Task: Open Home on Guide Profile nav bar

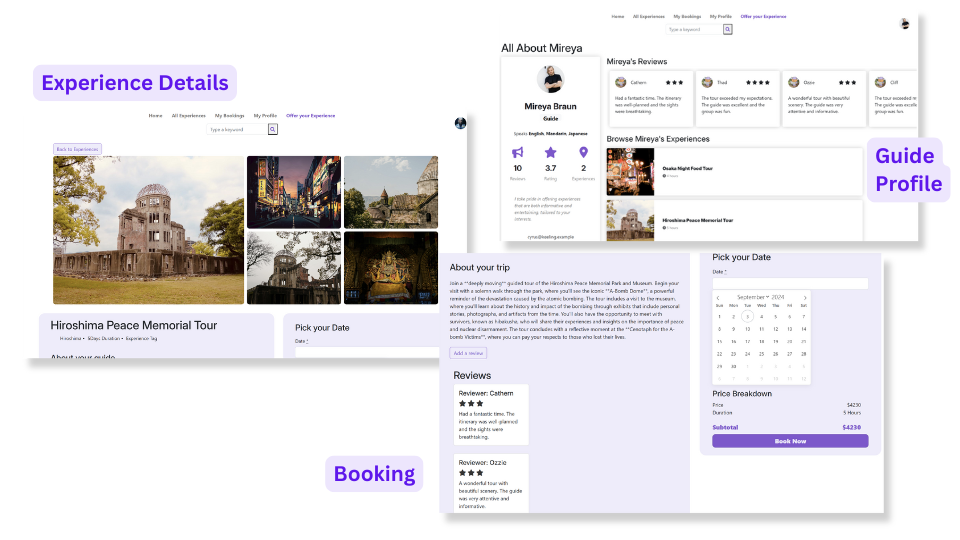Action: coord(618,17)
